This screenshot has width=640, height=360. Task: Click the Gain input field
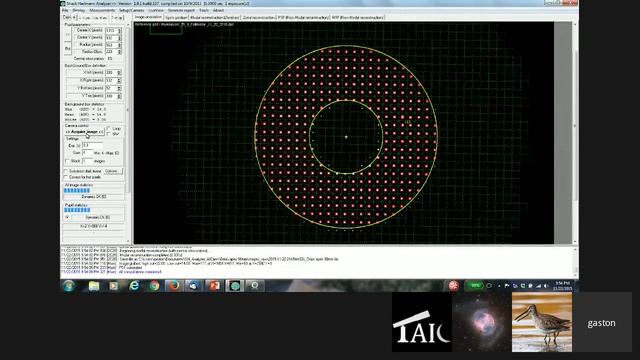87,153
